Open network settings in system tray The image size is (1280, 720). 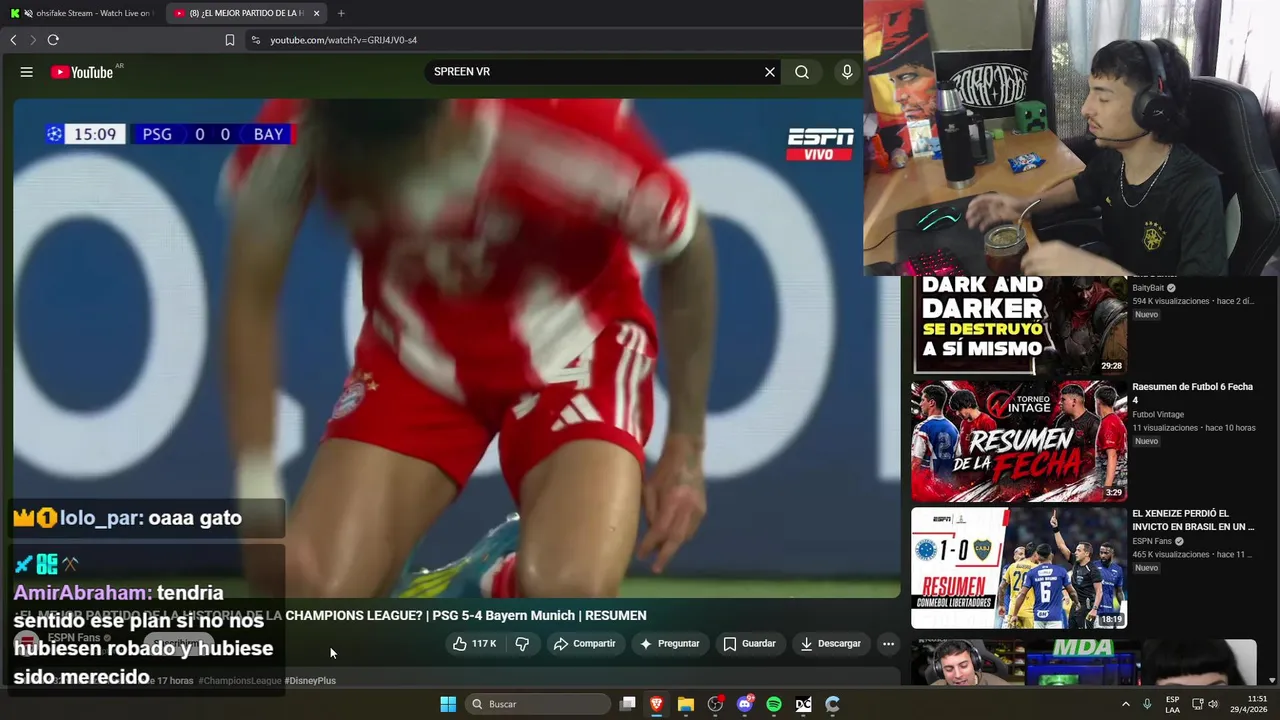tap(1198, 704)
